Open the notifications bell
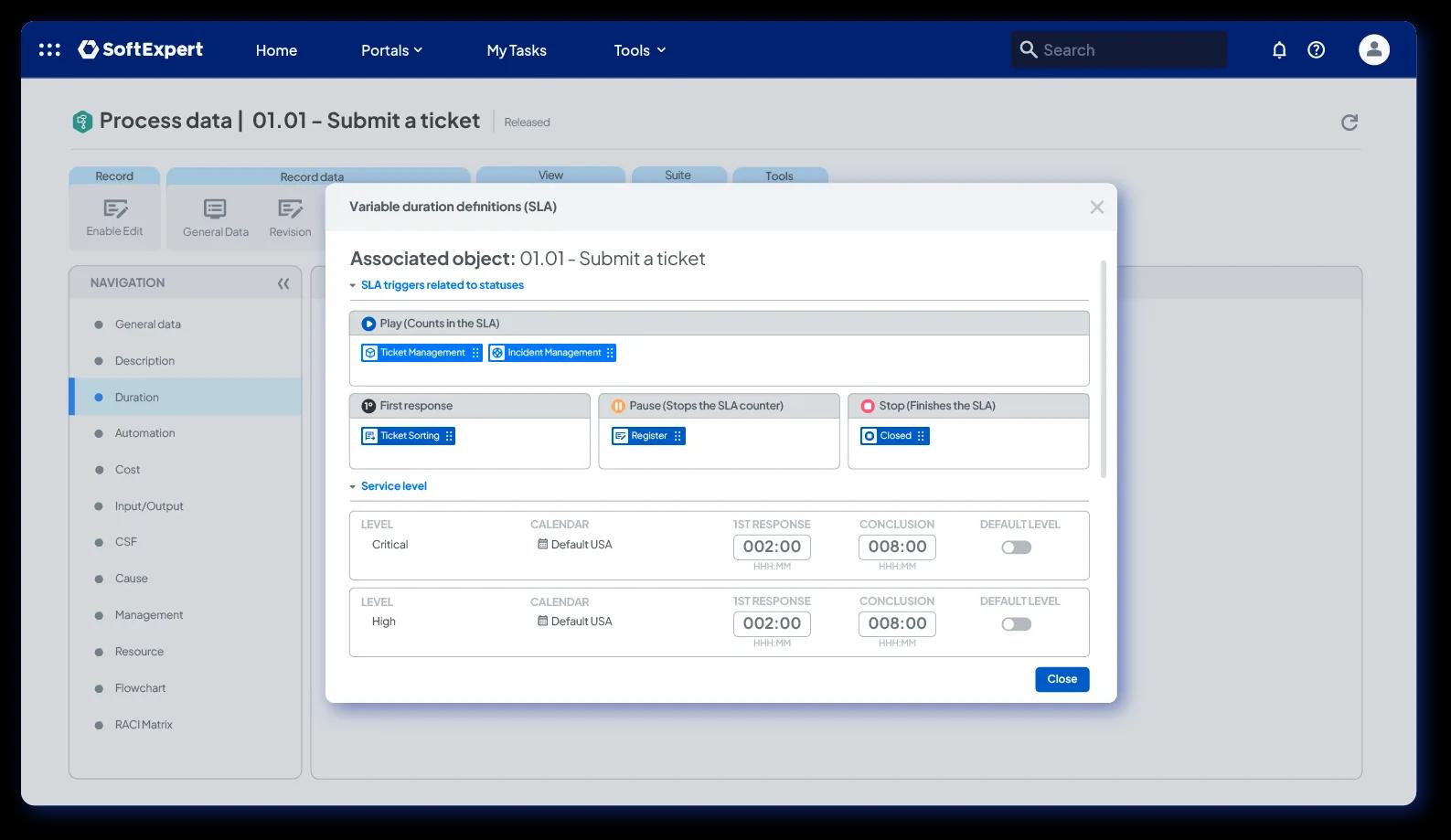This screenshot has height=840, width=1451. point(1279,50)
